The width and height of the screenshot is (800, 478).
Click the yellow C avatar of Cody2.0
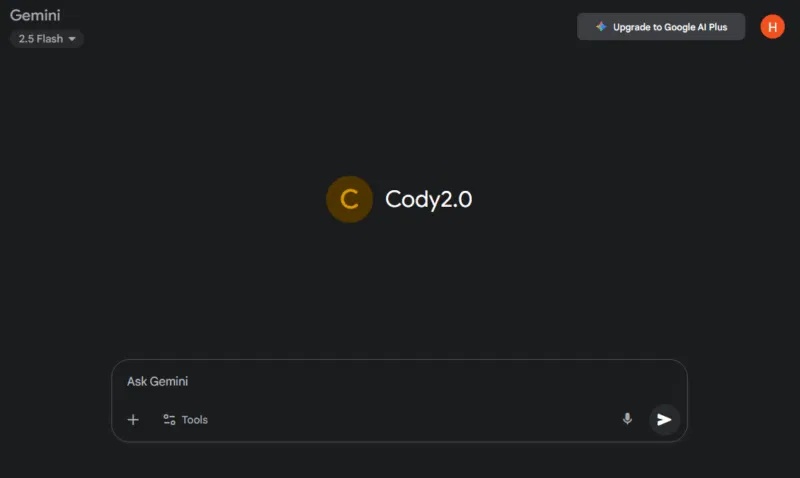click(349, 199)
